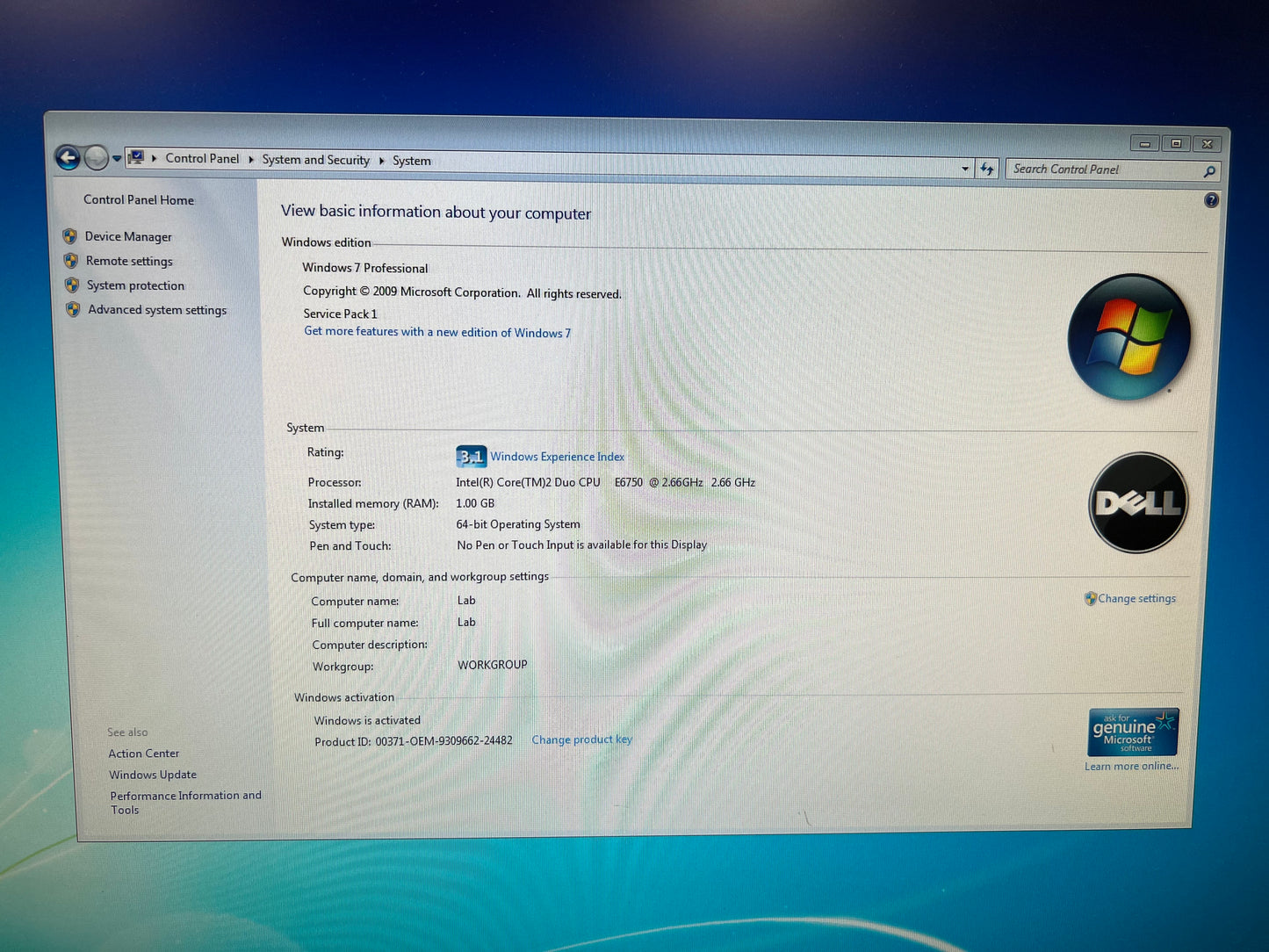Image resolution: width=1269 pixels, height=952 pixels.
Task: Expand the address bar history dropdown
Action: point(964,168)
